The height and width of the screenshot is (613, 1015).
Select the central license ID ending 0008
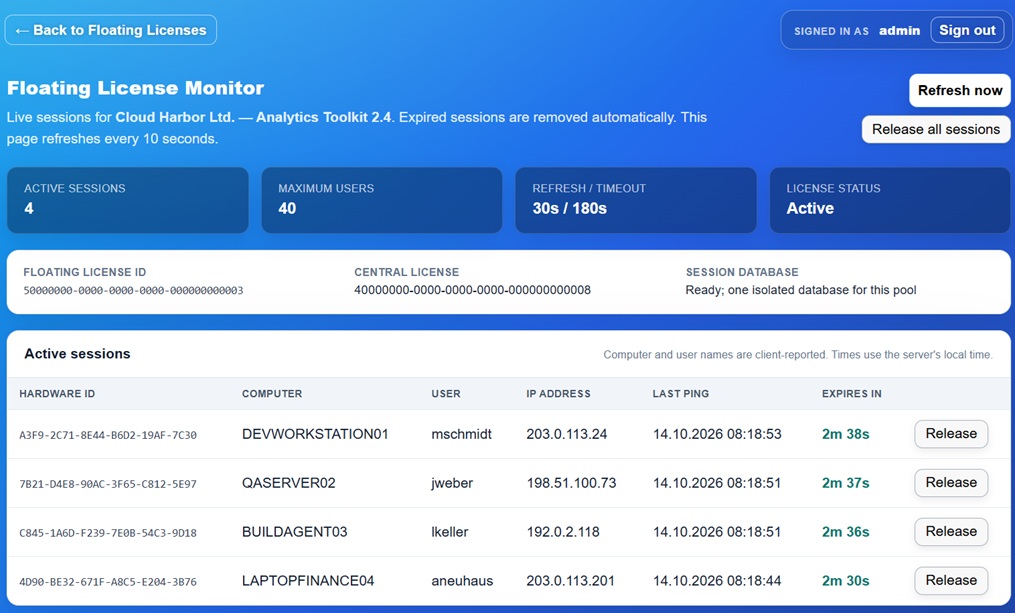[x=473, y=290]
